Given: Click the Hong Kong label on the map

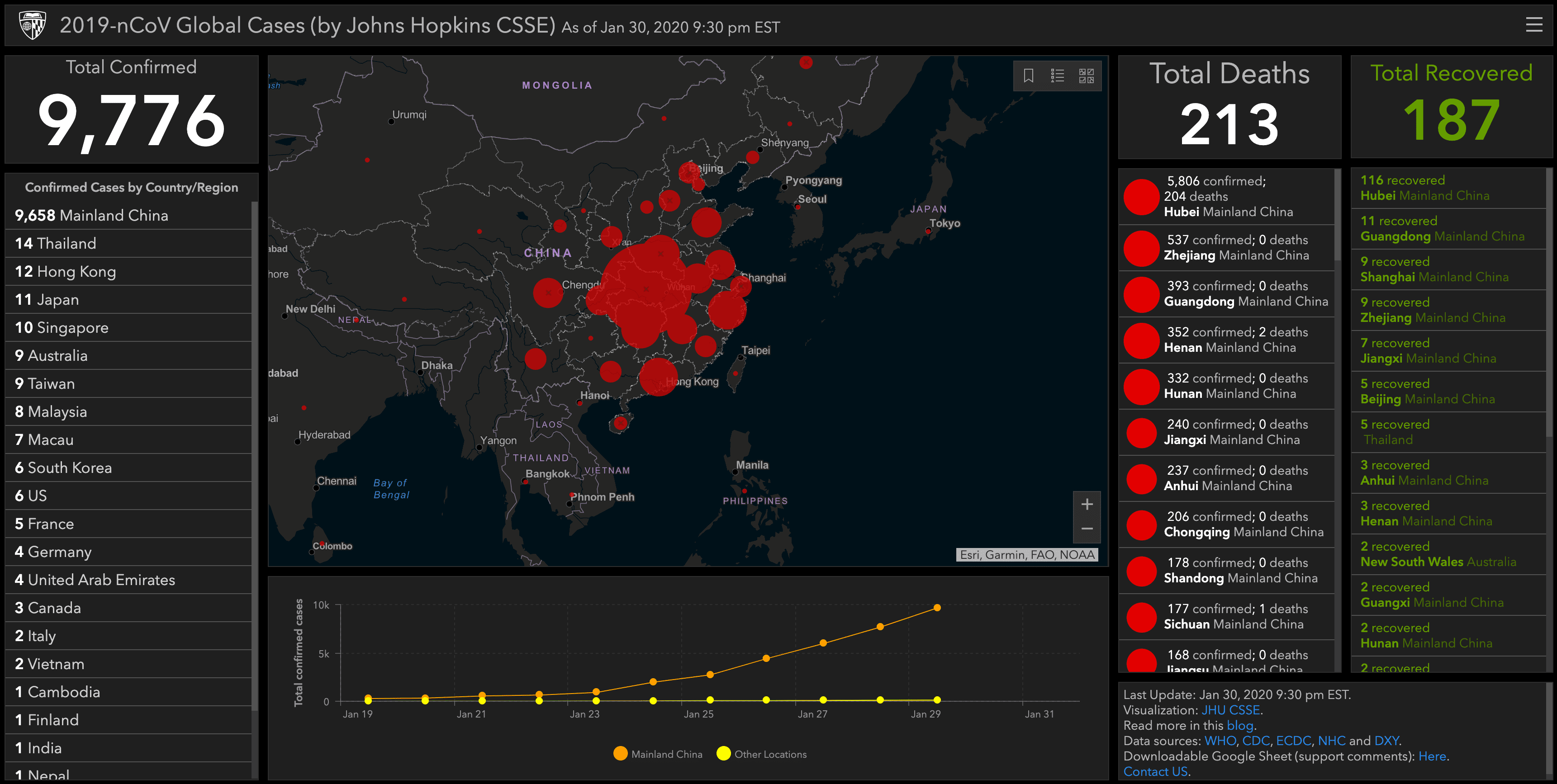Looking at the screenshot, I should tap(692, 382).
